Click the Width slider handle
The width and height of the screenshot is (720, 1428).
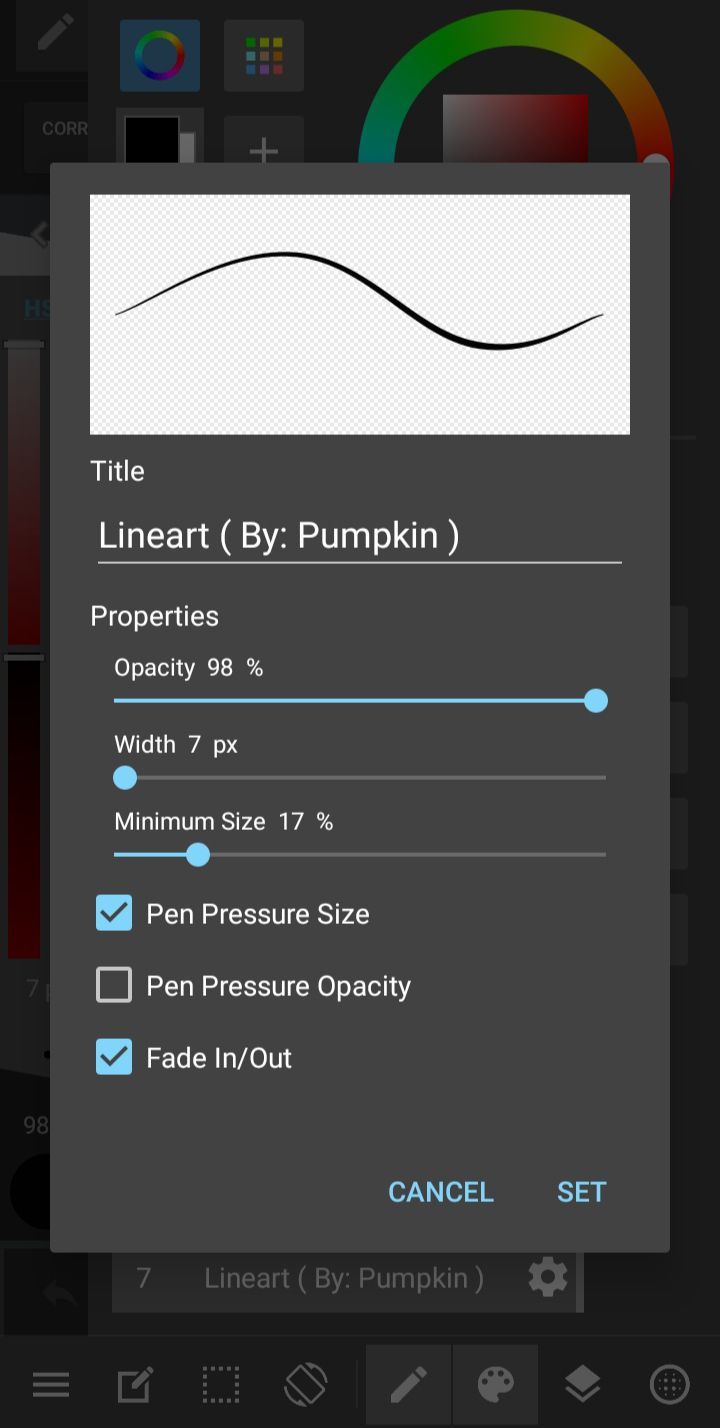(x=125, y=777)
